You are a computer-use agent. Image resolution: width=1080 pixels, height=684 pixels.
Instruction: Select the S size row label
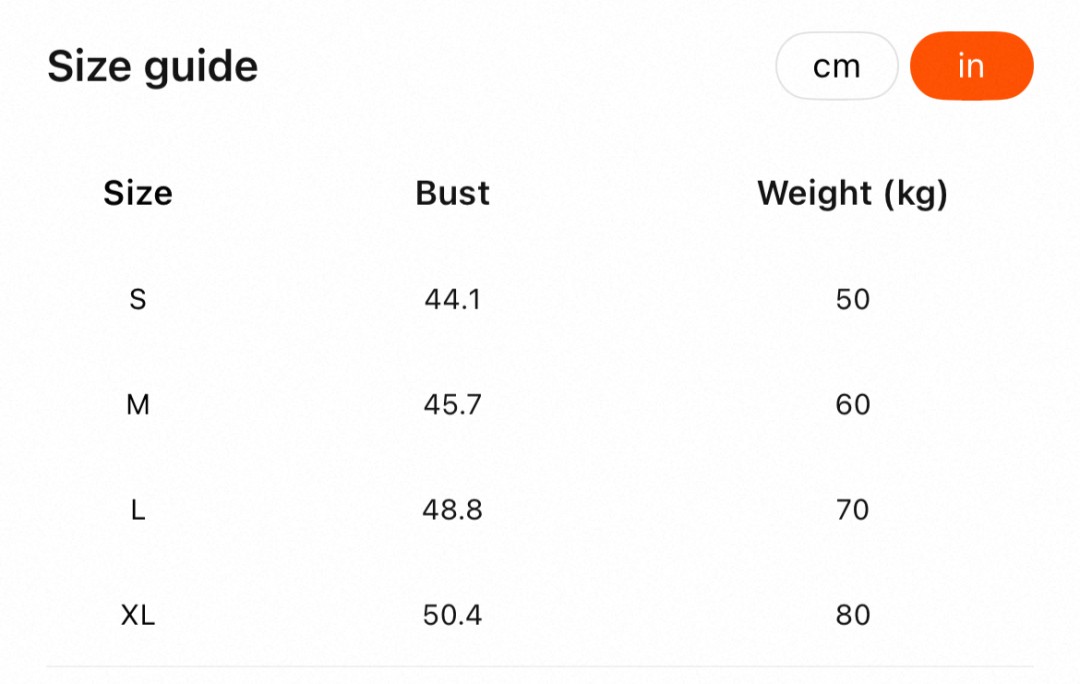point(138,299)
